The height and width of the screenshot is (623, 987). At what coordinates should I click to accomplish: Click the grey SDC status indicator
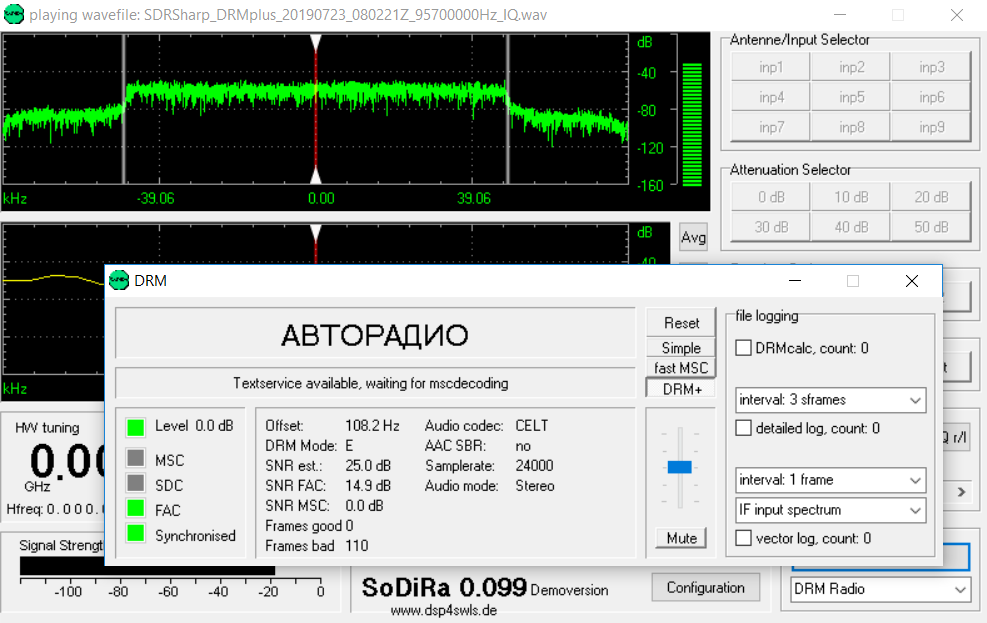click(135, 483)
